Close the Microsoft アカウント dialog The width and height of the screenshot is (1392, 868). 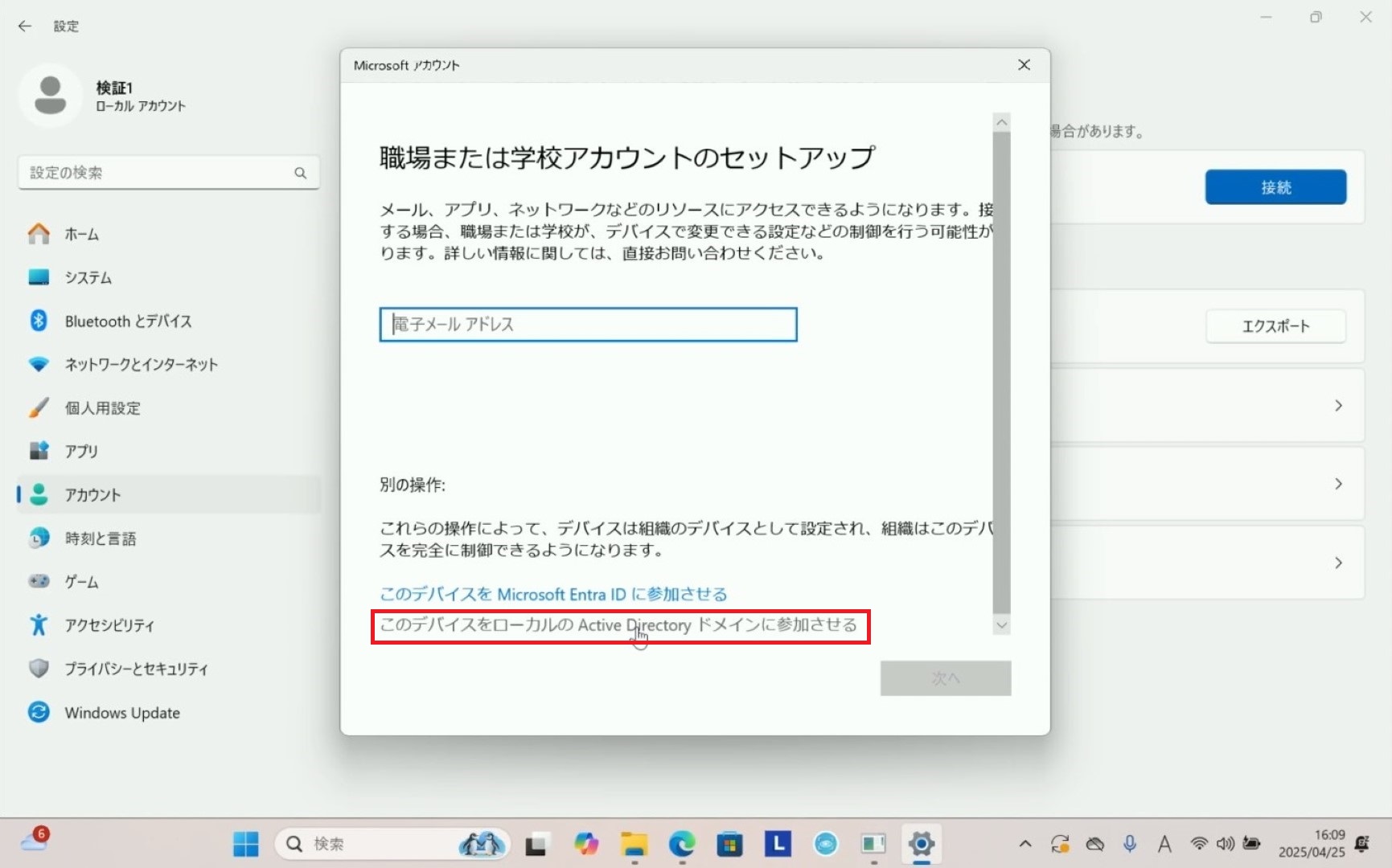point(1024,65)
